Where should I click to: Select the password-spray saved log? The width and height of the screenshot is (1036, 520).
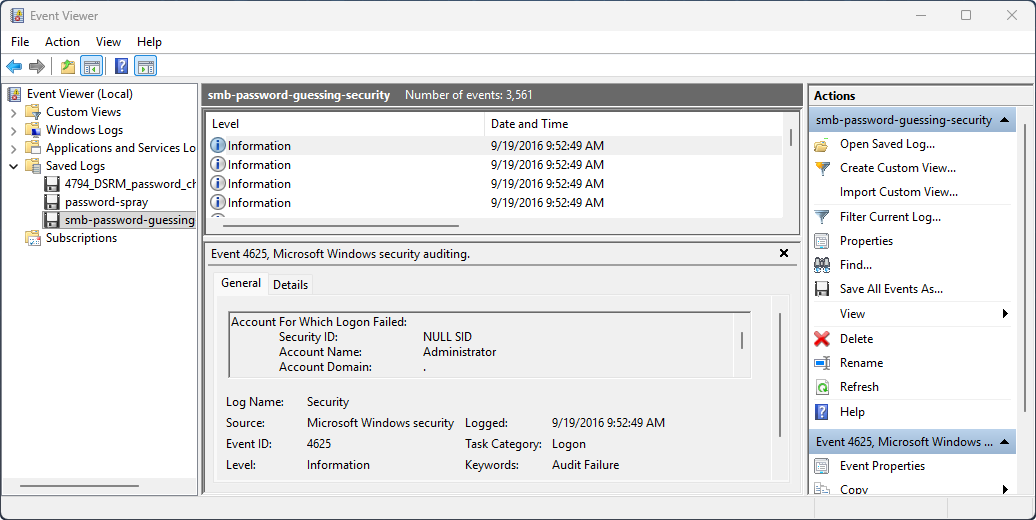106,202
